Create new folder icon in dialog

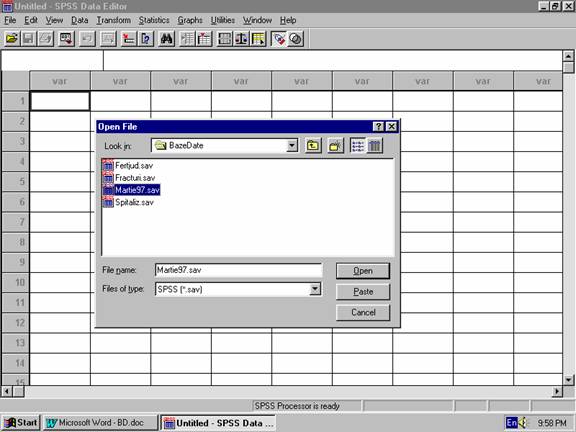click(335, 146)
